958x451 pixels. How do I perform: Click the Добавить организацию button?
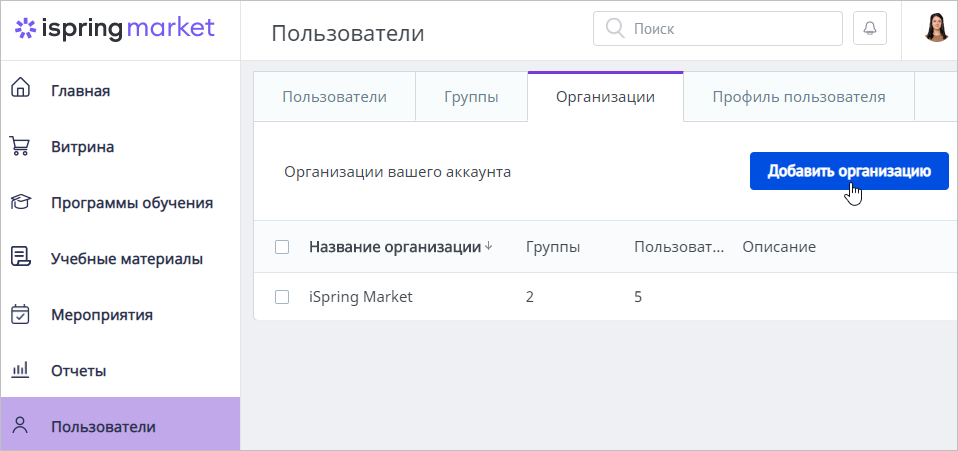pyautogui.click(x=849, y=171)
